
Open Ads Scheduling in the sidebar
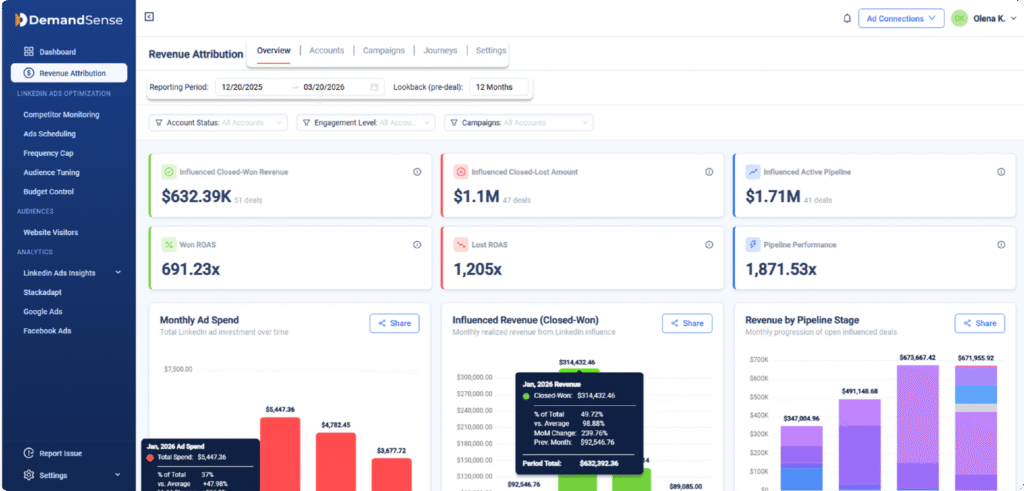[x=50, y=134]
